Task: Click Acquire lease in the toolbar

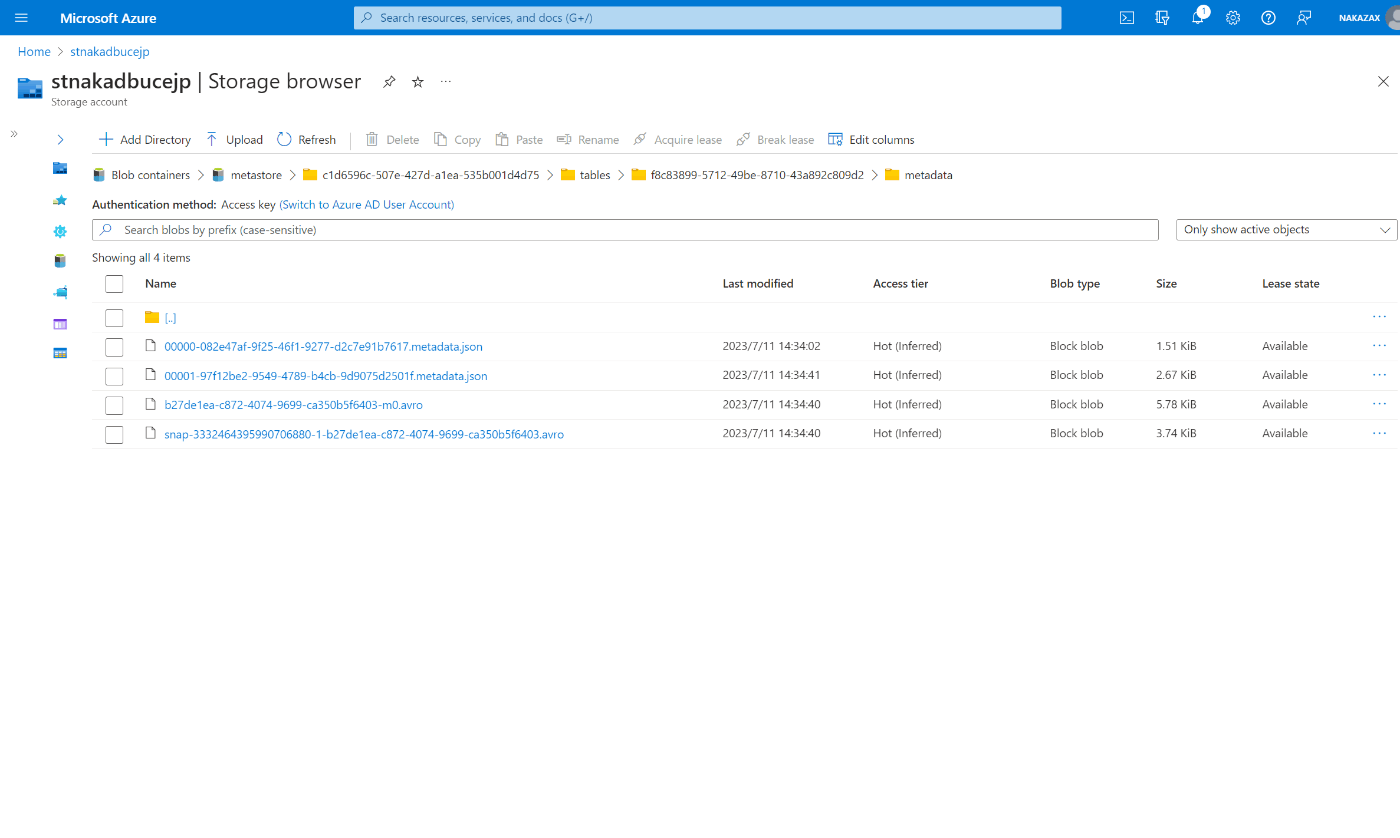Action: pos(677,140)
